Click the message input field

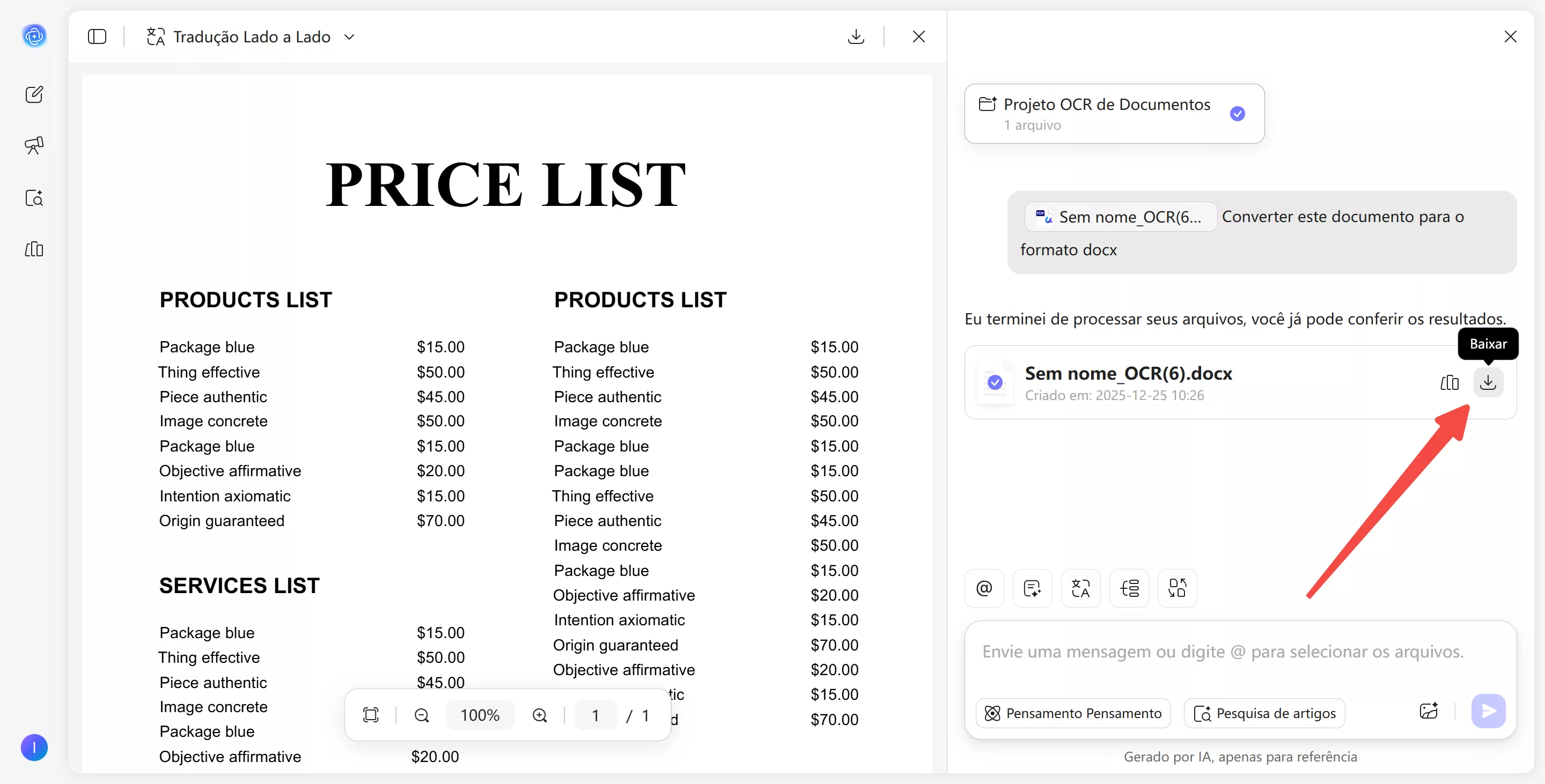tap(1224, 652)
